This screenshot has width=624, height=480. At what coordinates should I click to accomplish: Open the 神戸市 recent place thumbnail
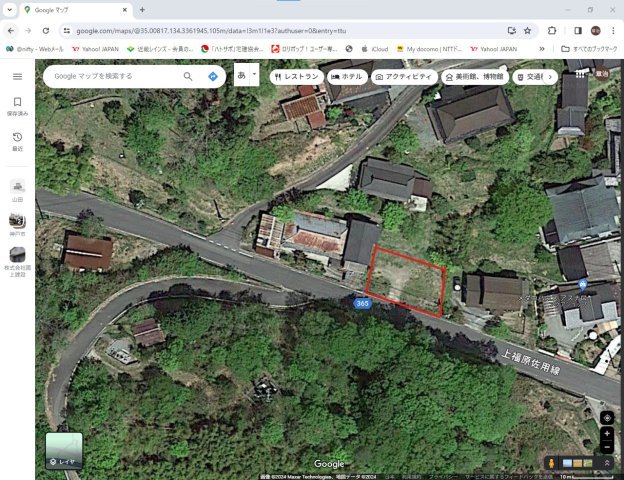pos(17,222)
